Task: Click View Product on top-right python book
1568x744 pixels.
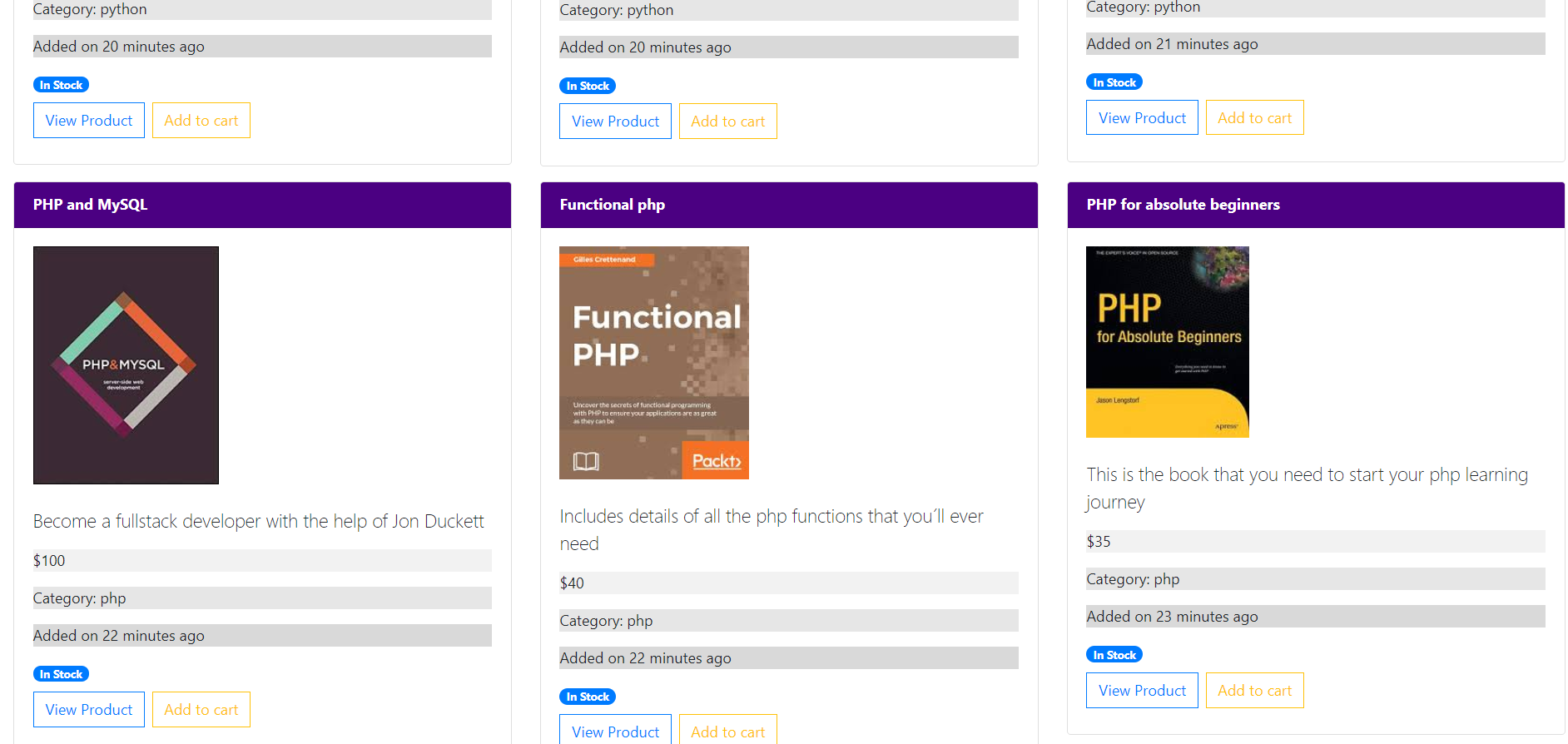Action: pos(1141,117)
